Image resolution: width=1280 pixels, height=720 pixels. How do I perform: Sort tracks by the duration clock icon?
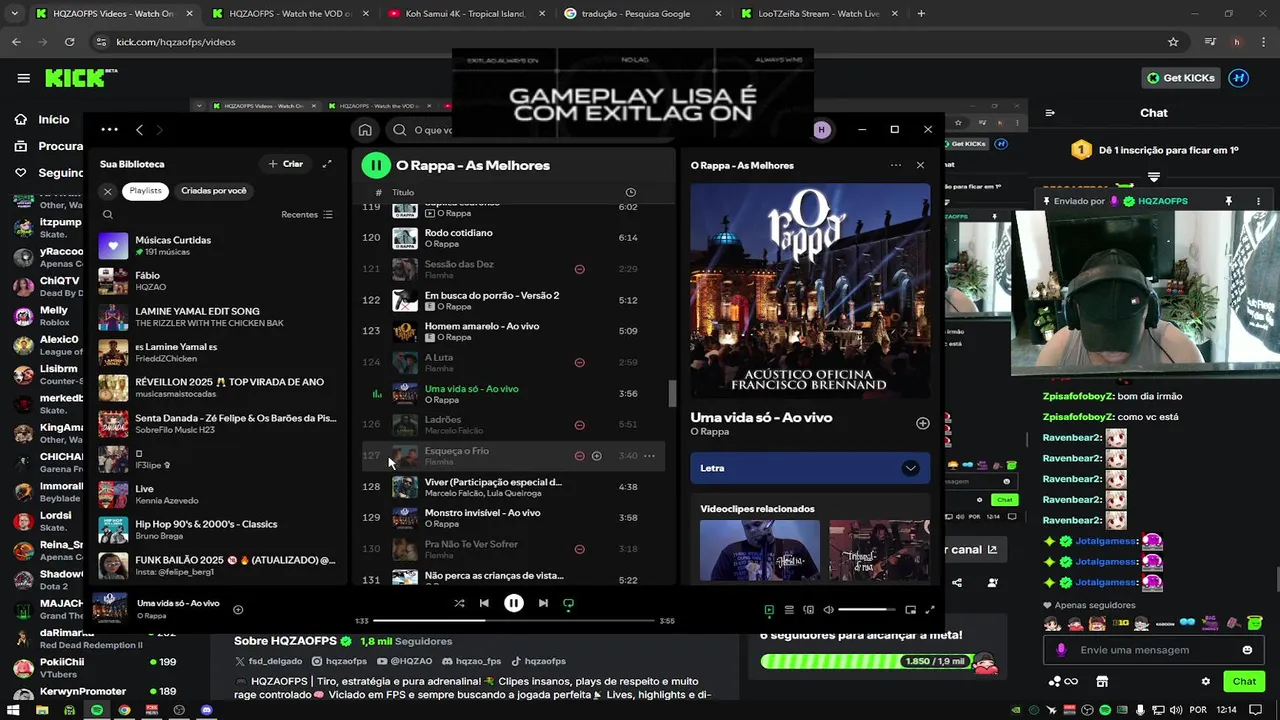pyautogui.click(x=630, y=192)
